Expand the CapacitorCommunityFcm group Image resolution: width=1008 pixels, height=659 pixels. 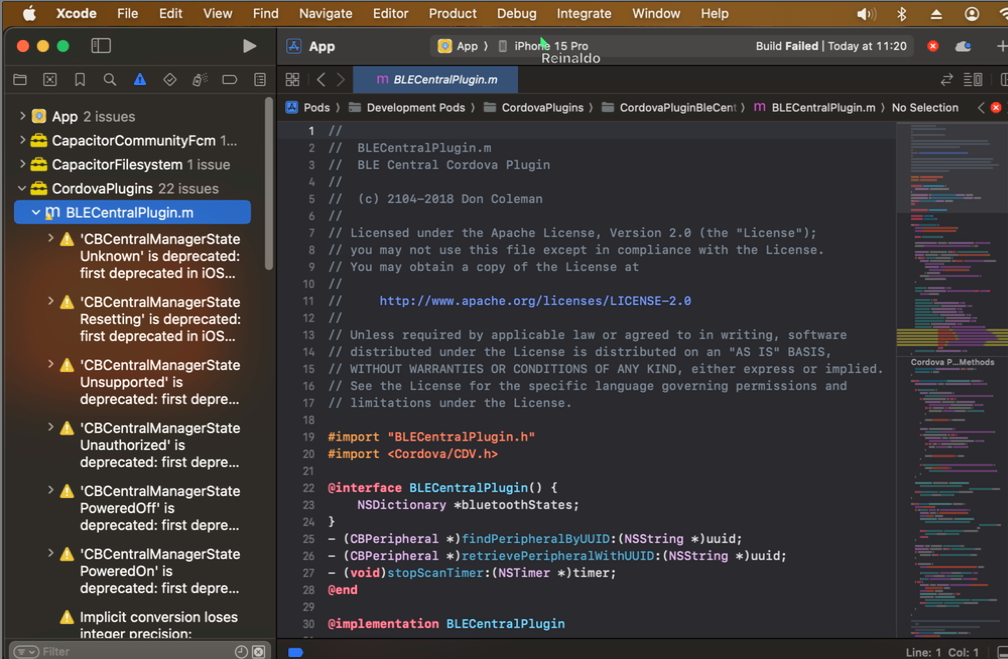pos(22,140)
